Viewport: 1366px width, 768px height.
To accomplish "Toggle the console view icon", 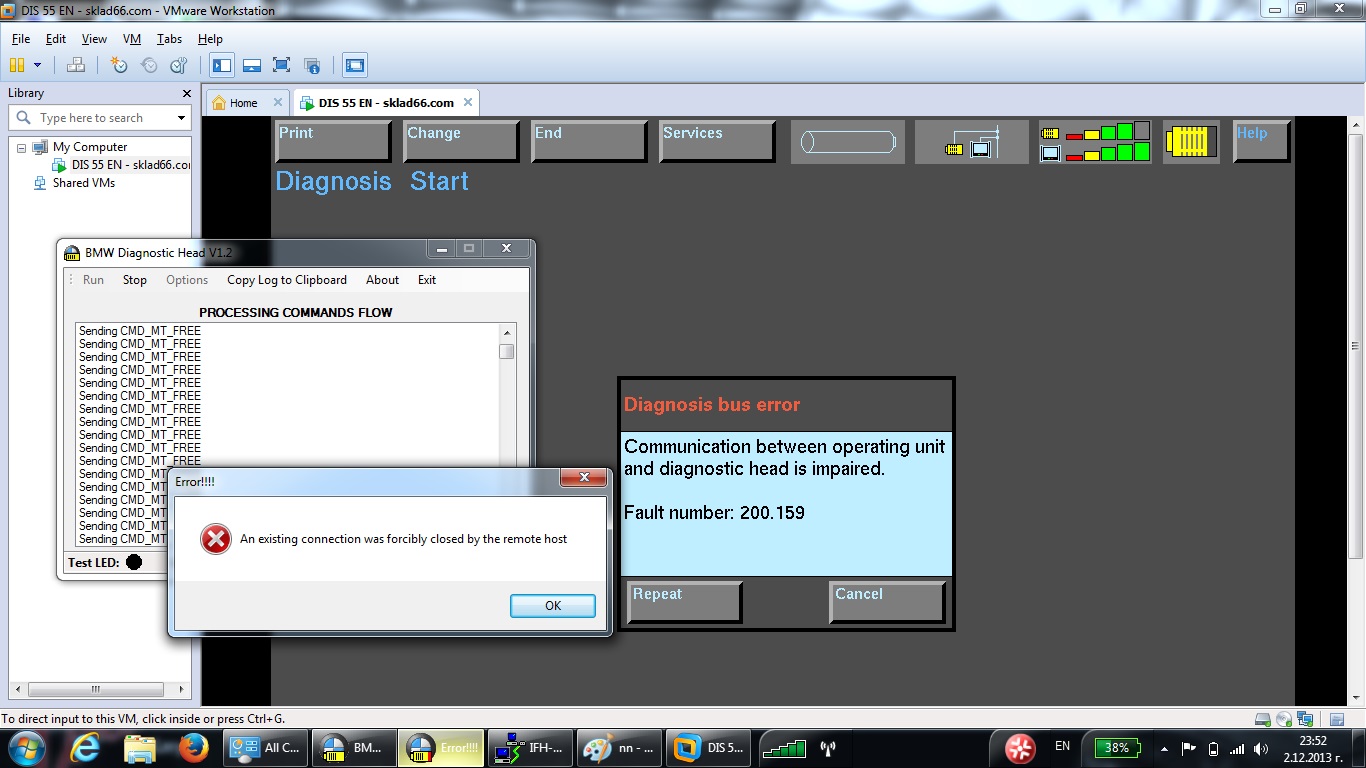I will click(x=355, y=65).
